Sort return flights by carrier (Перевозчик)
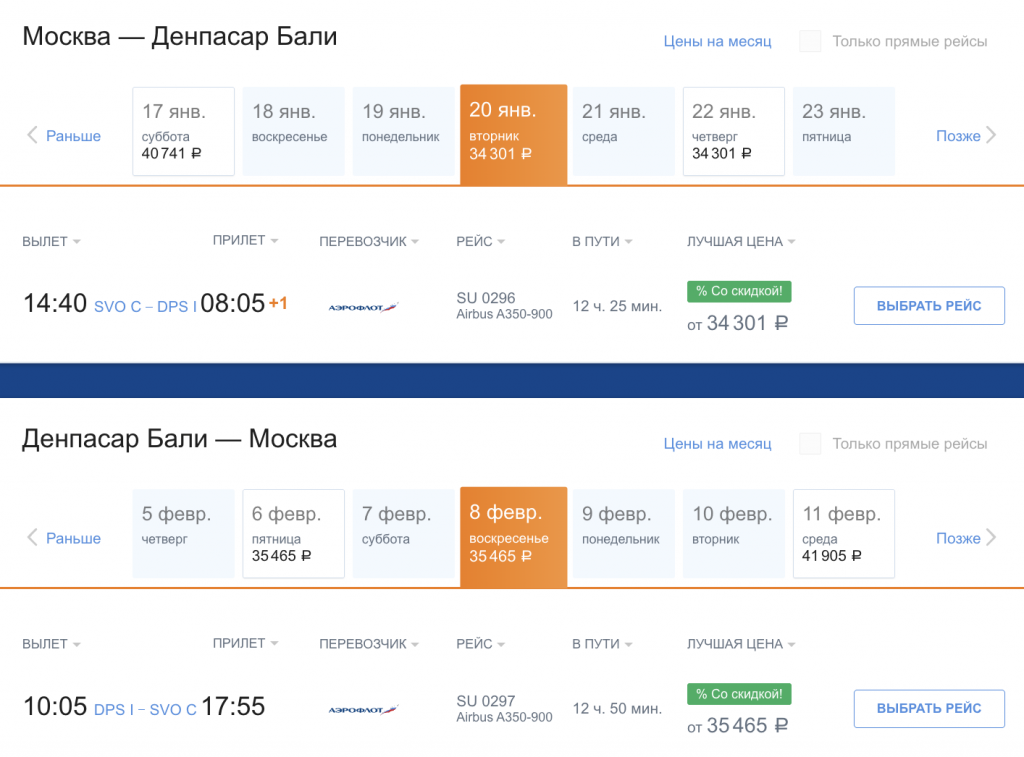Image resolution: width=1024 pixels, height=757 pixels. coord(369,644)
